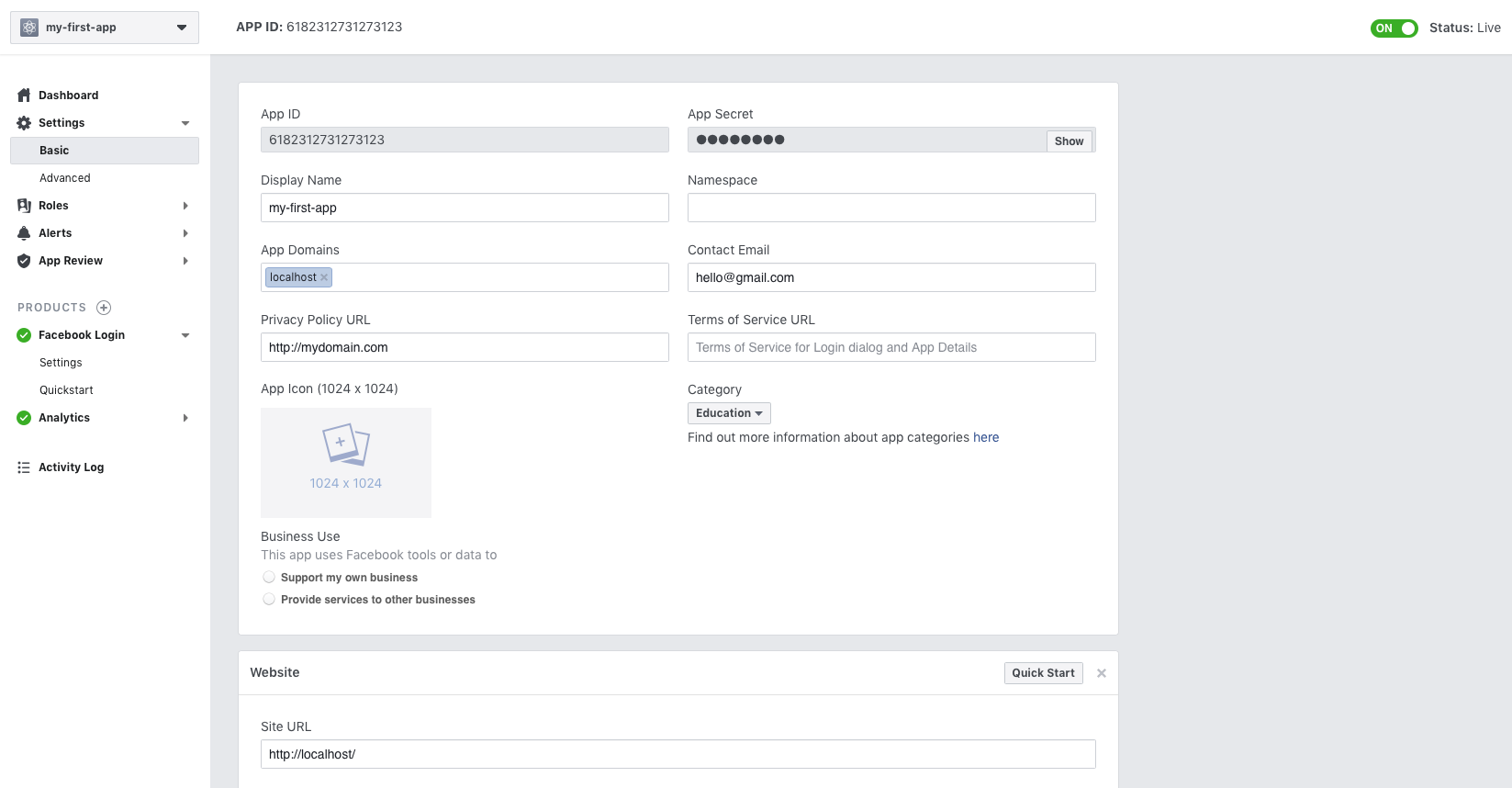Expand the Alerts submenu arrow
1512x788 pixels.
[x=185, y=233]
